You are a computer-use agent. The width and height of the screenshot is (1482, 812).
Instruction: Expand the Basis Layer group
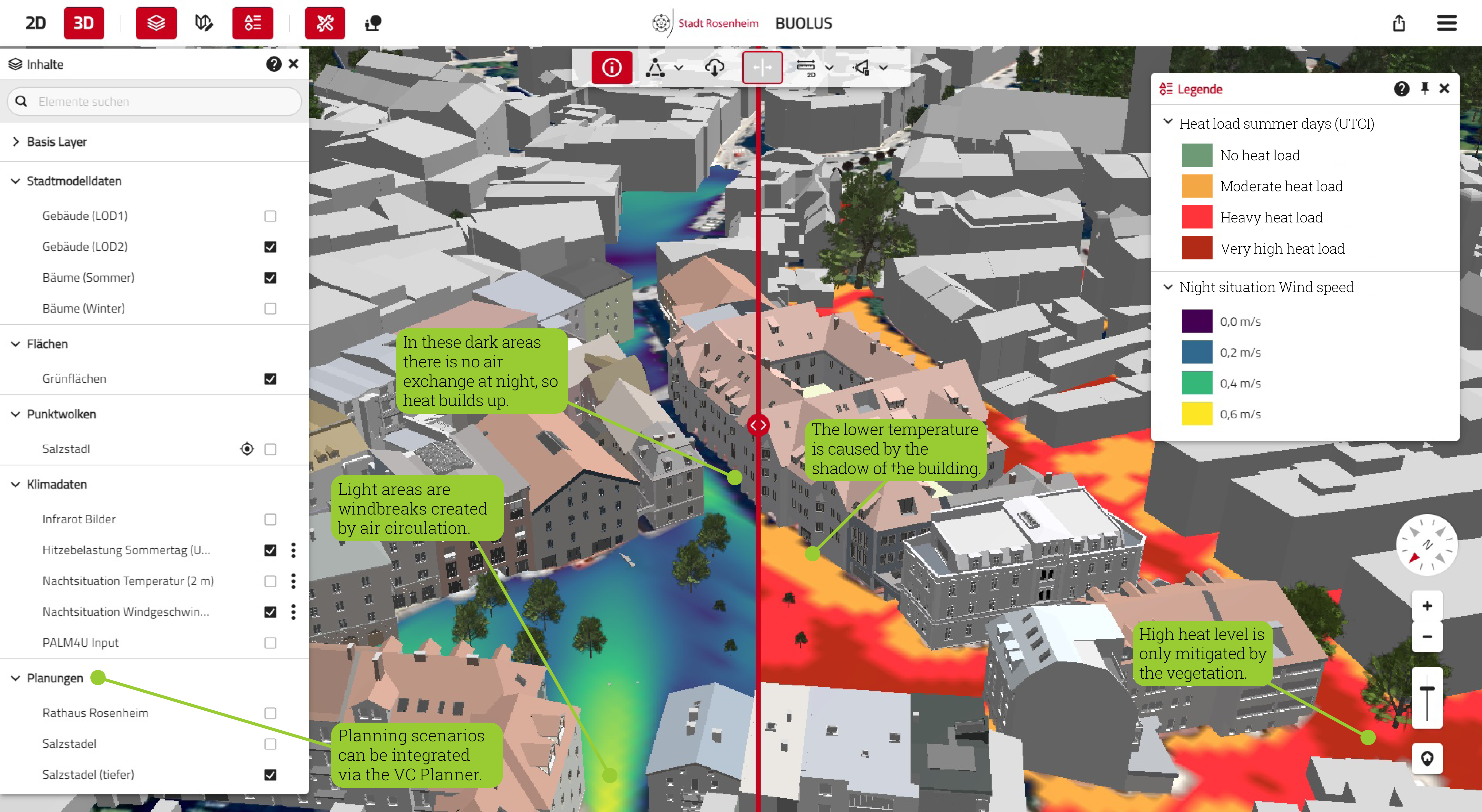point(16,142)
